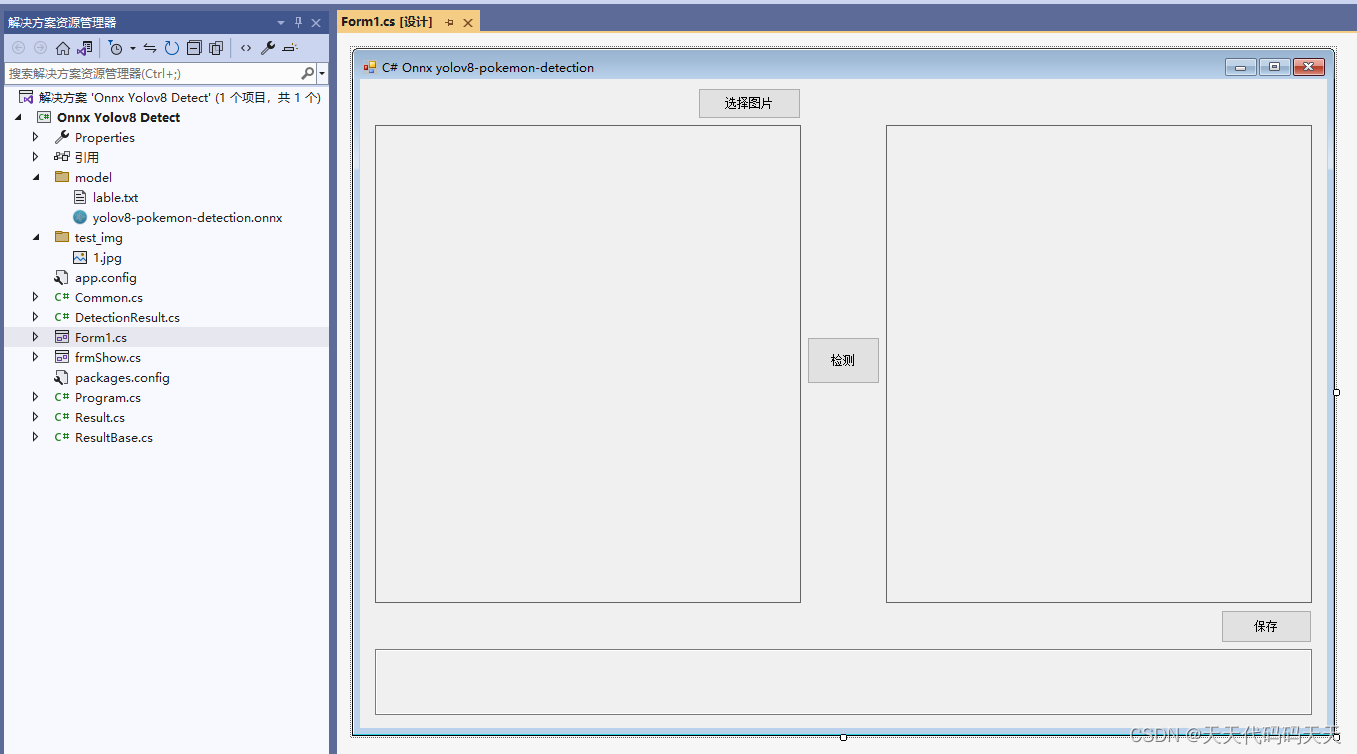The image size is (1357, 754).
Task: Click the back arrow in Solution Explorer toolbar
Action: tap(18, 48)
